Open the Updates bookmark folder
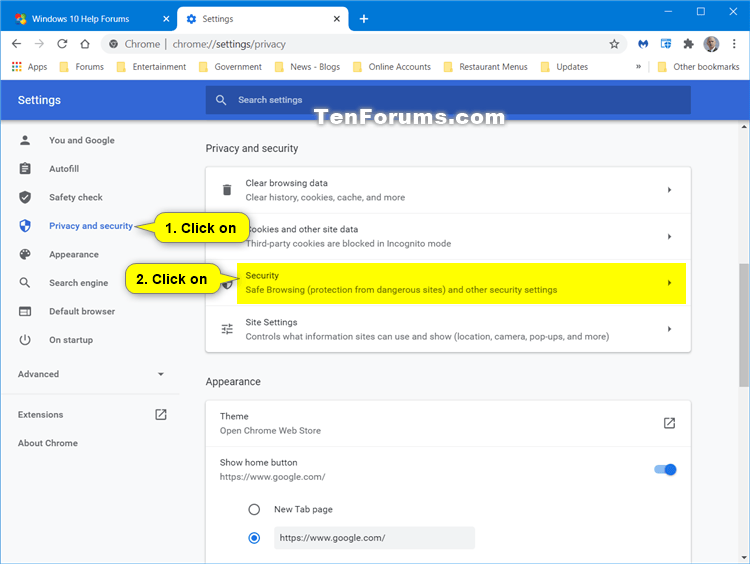The height and width of the screenshot is (564, 750). (x=564, y=66)
